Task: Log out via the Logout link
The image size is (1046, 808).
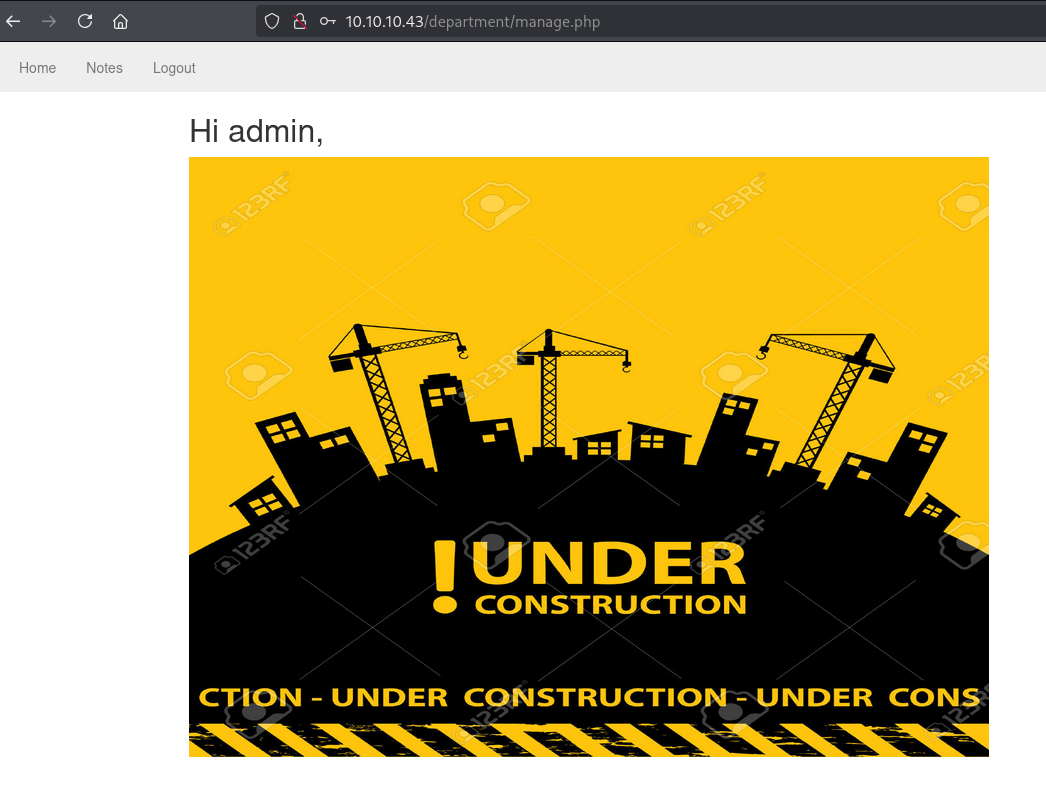Action: tap(174, 68)
